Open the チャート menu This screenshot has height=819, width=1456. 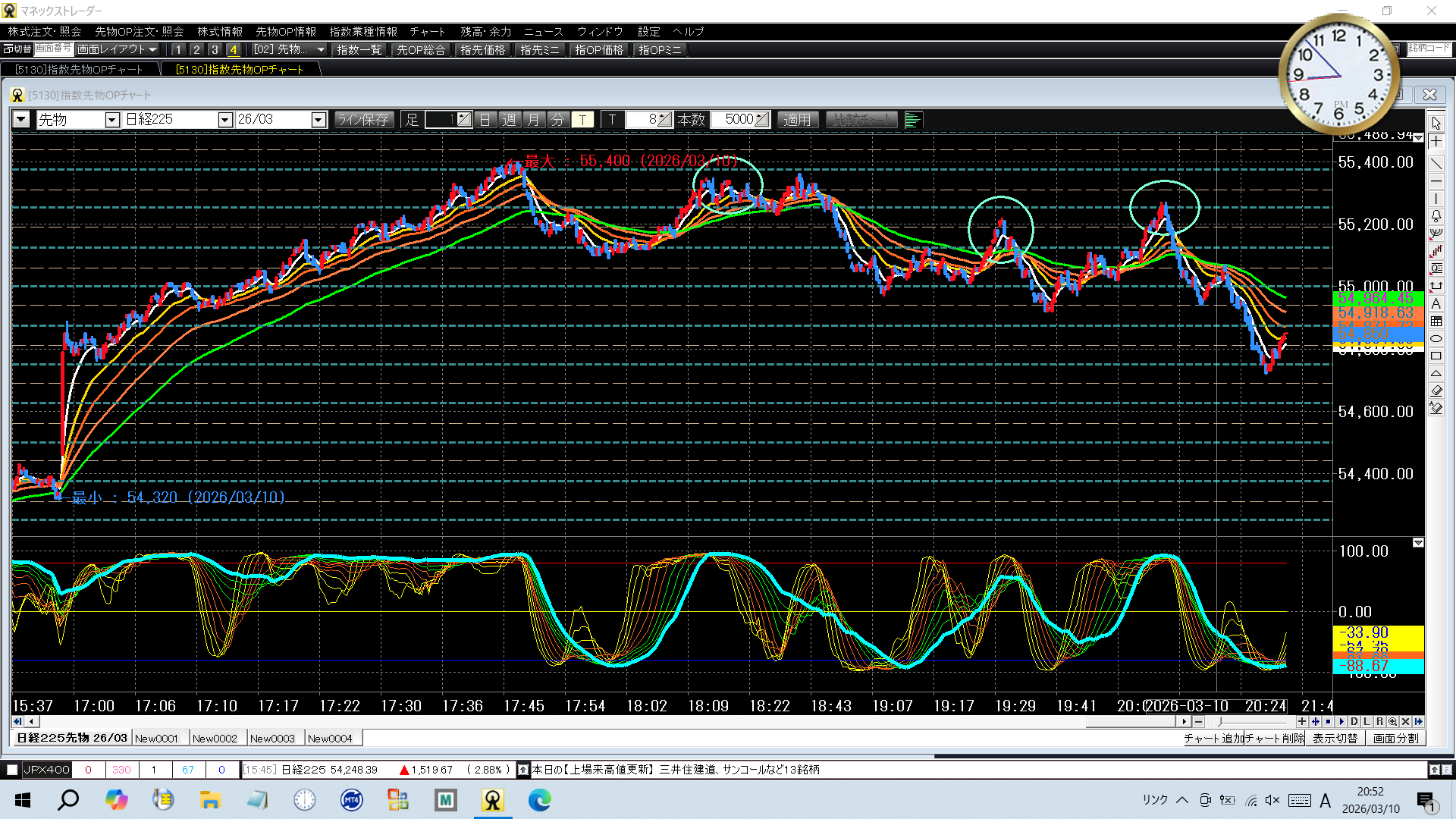pyautogui.click(x=427, y=31)
